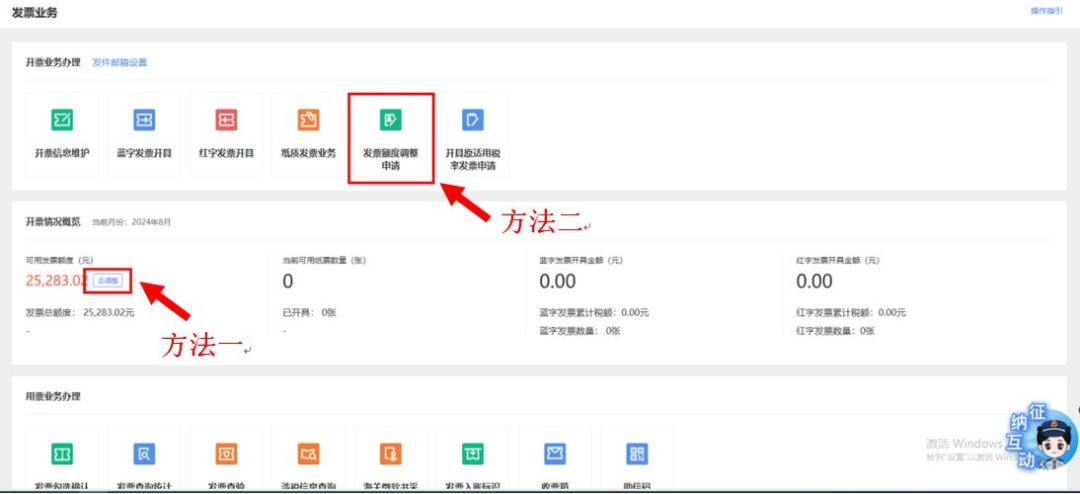The width and height of the screenshot is (1080, 494).
Task: Click 红字发票数量：0张 text
Action: pos(835,331)
